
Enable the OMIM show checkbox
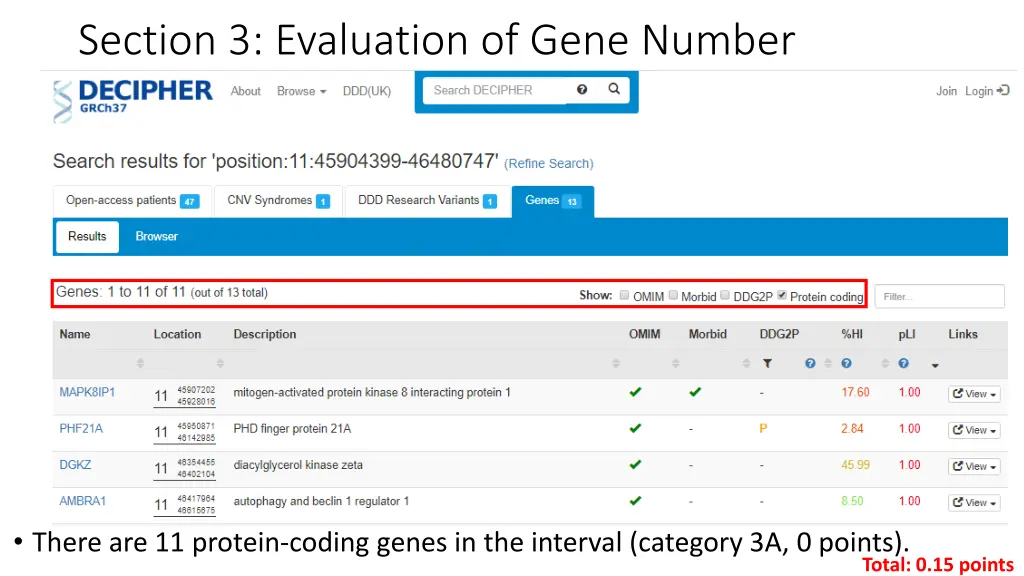624,295
